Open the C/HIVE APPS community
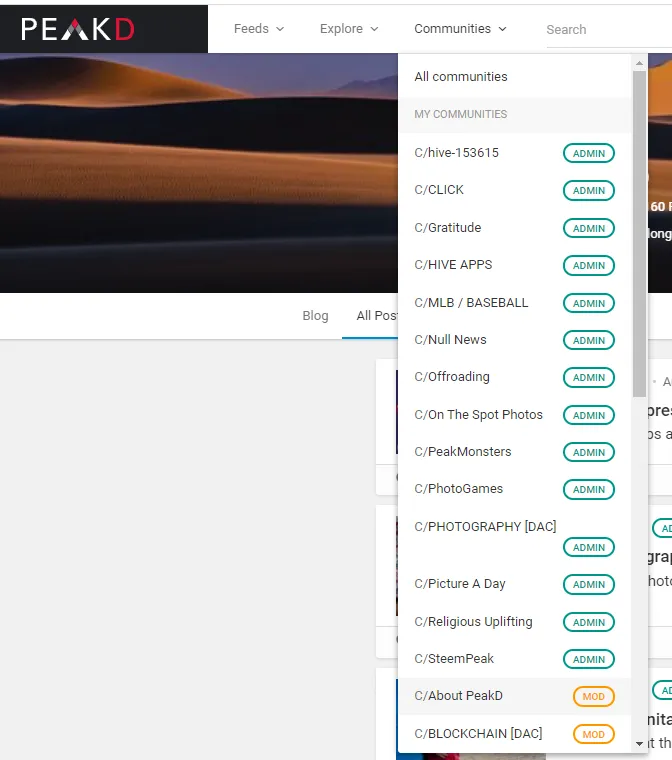 point(514,265)
